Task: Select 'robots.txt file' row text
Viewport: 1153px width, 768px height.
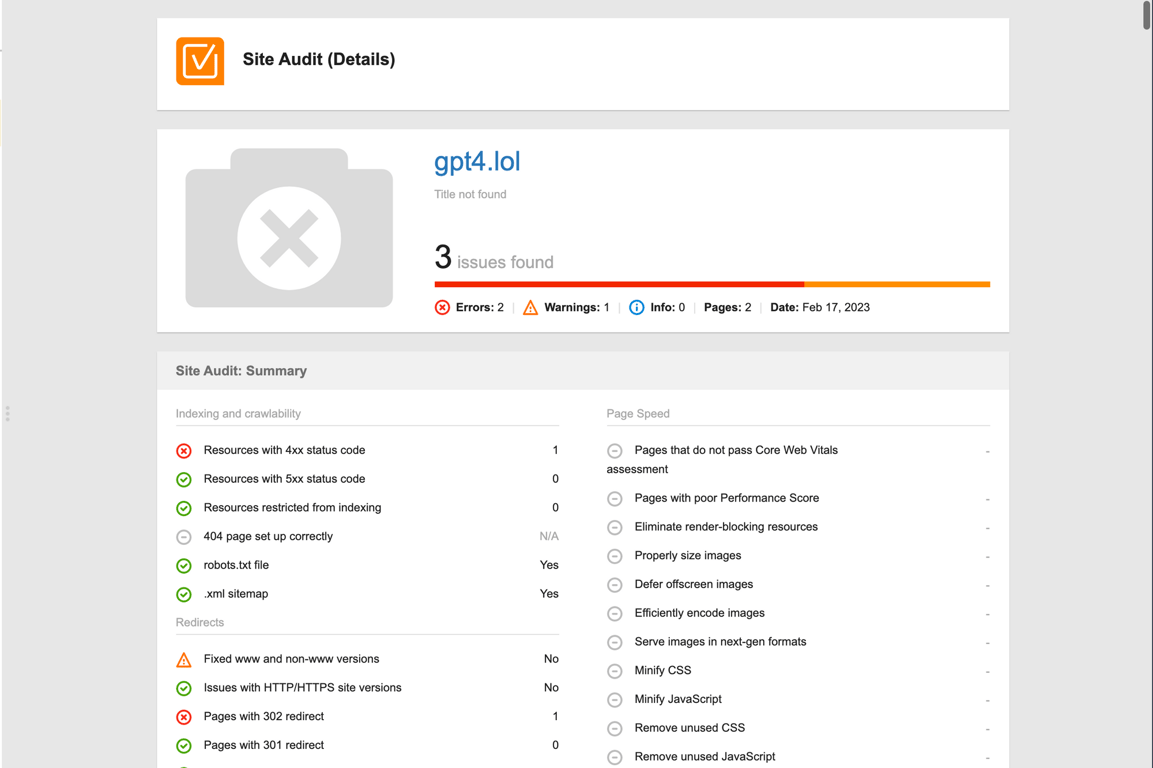Action: point(236,565)
